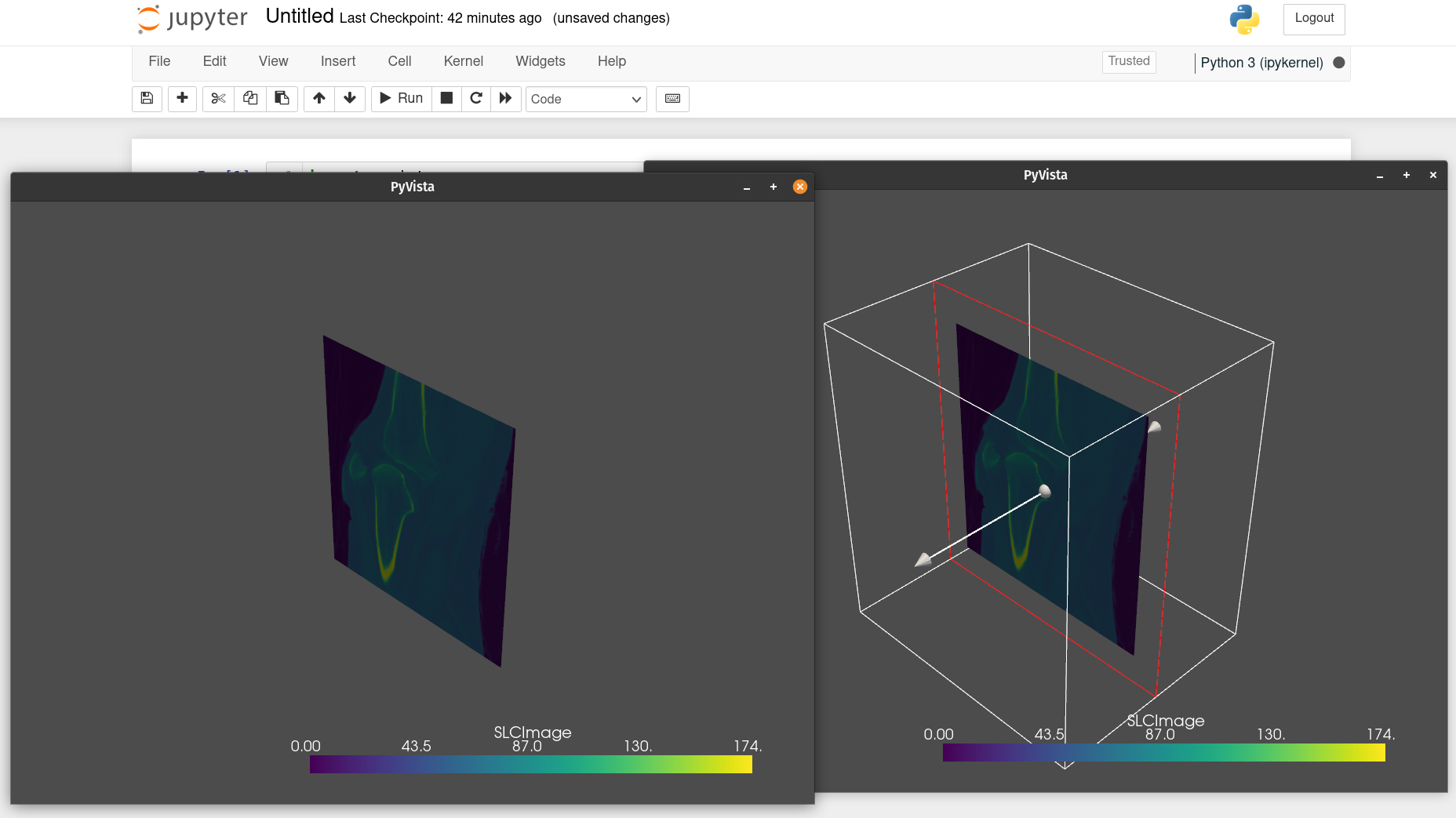This screenshot has height=818, width=1456.
Task: Open the Kernel menu
Action: (x=463, y=61)
